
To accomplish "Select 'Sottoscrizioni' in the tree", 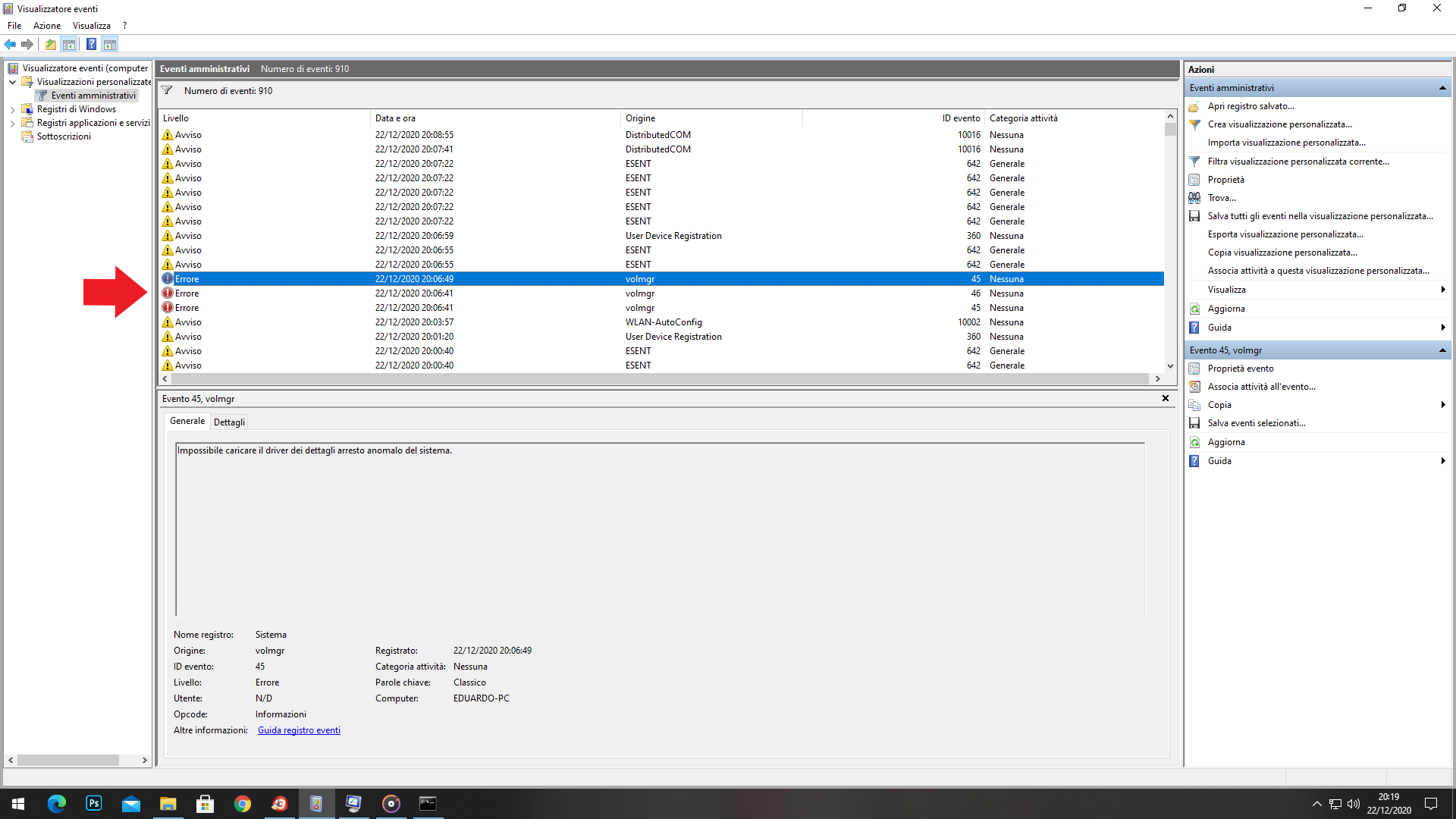I will point(64,136).
